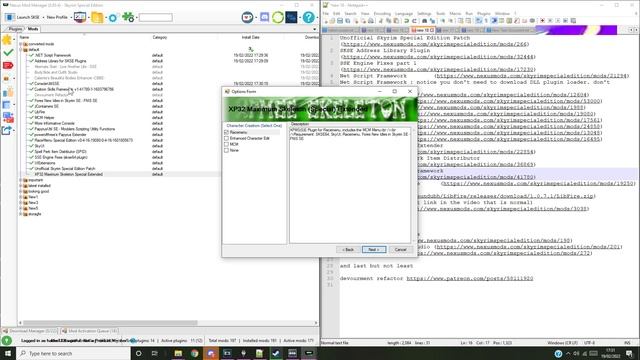Click the Save icon in Notepad++ toolbar

click(x=340, y=20)
